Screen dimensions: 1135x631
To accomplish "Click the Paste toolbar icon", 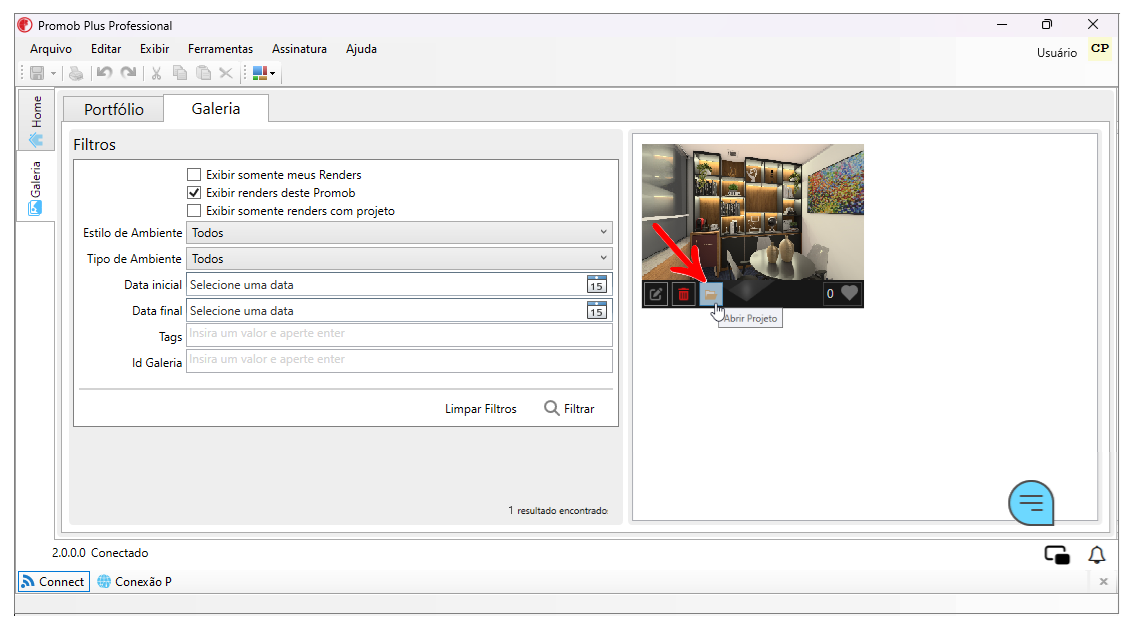I will coord(203,73).
